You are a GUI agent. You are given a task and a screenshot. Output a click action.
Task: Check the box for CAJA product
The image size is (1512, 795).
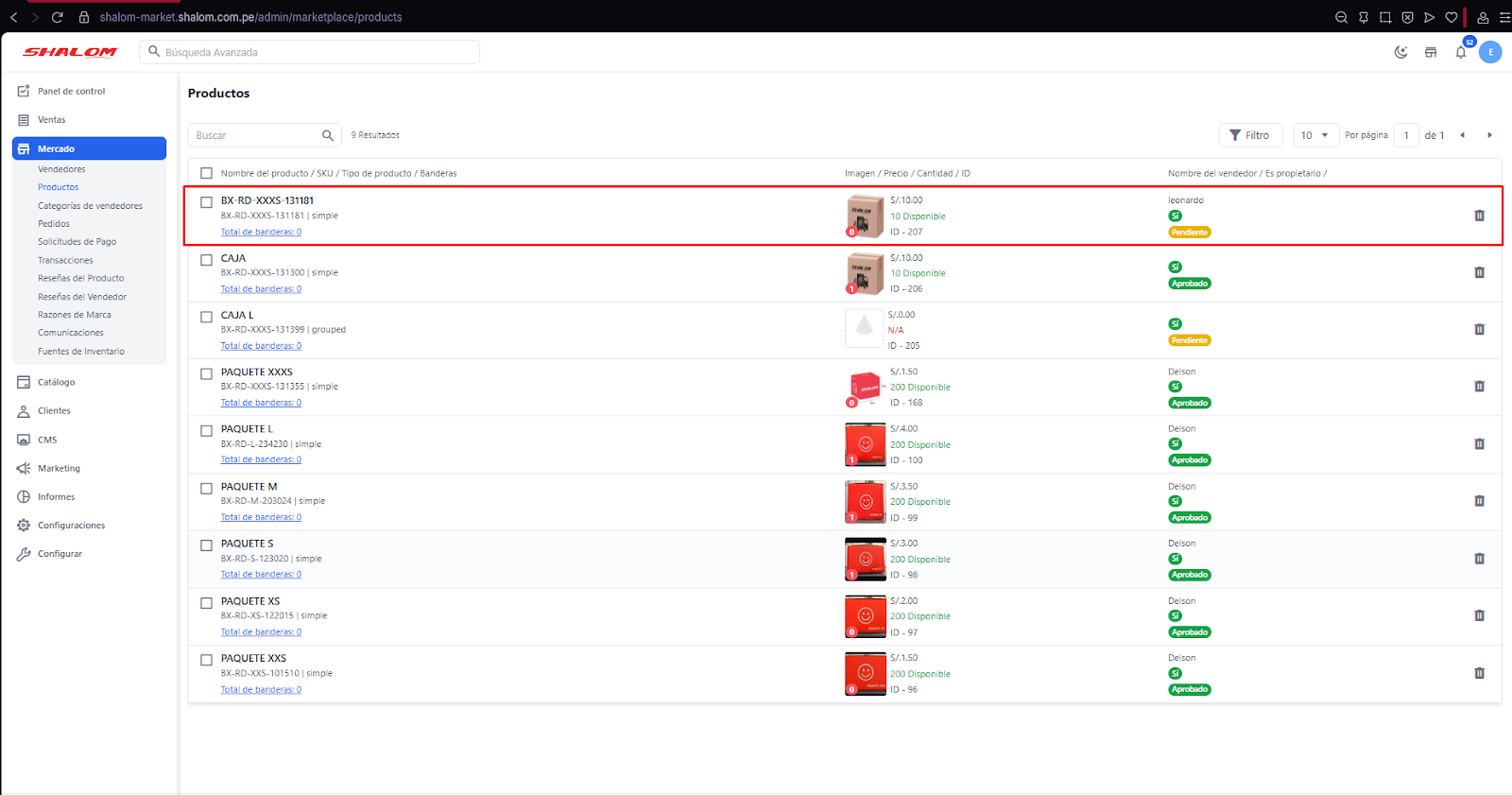tap(206, 260)
